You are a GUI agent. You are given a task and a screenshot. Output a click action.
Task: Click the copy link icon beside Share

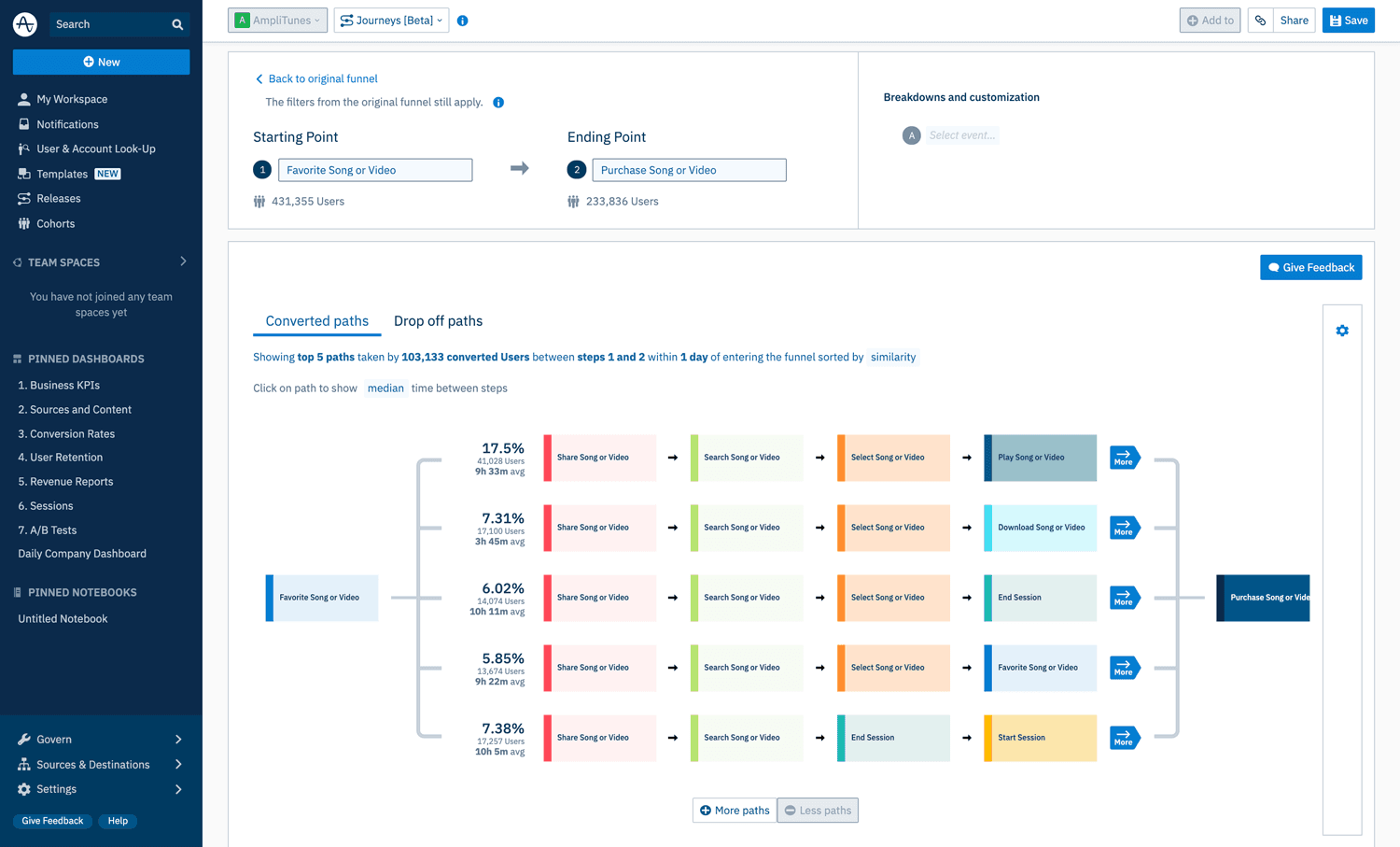(1258, 20)
